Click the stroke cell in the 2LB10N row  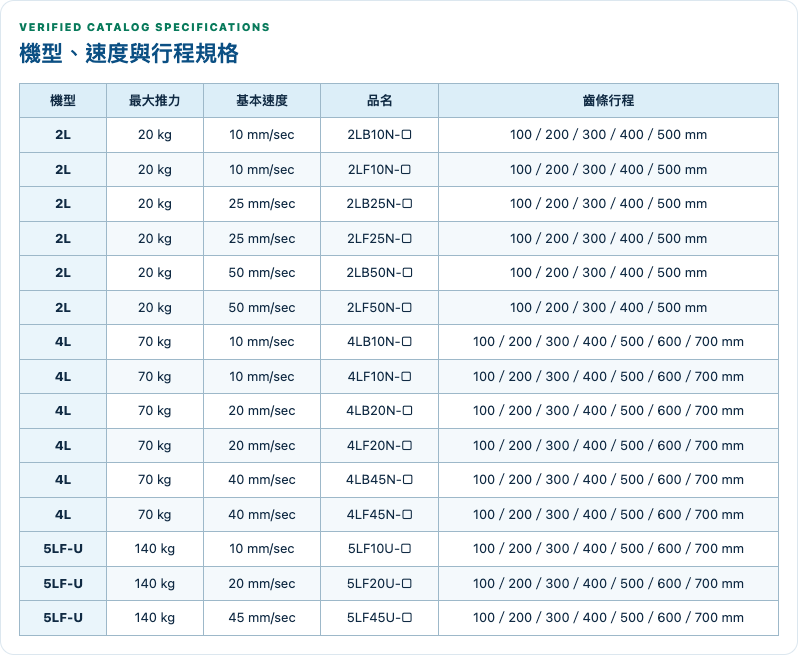(x=608, y=135)
